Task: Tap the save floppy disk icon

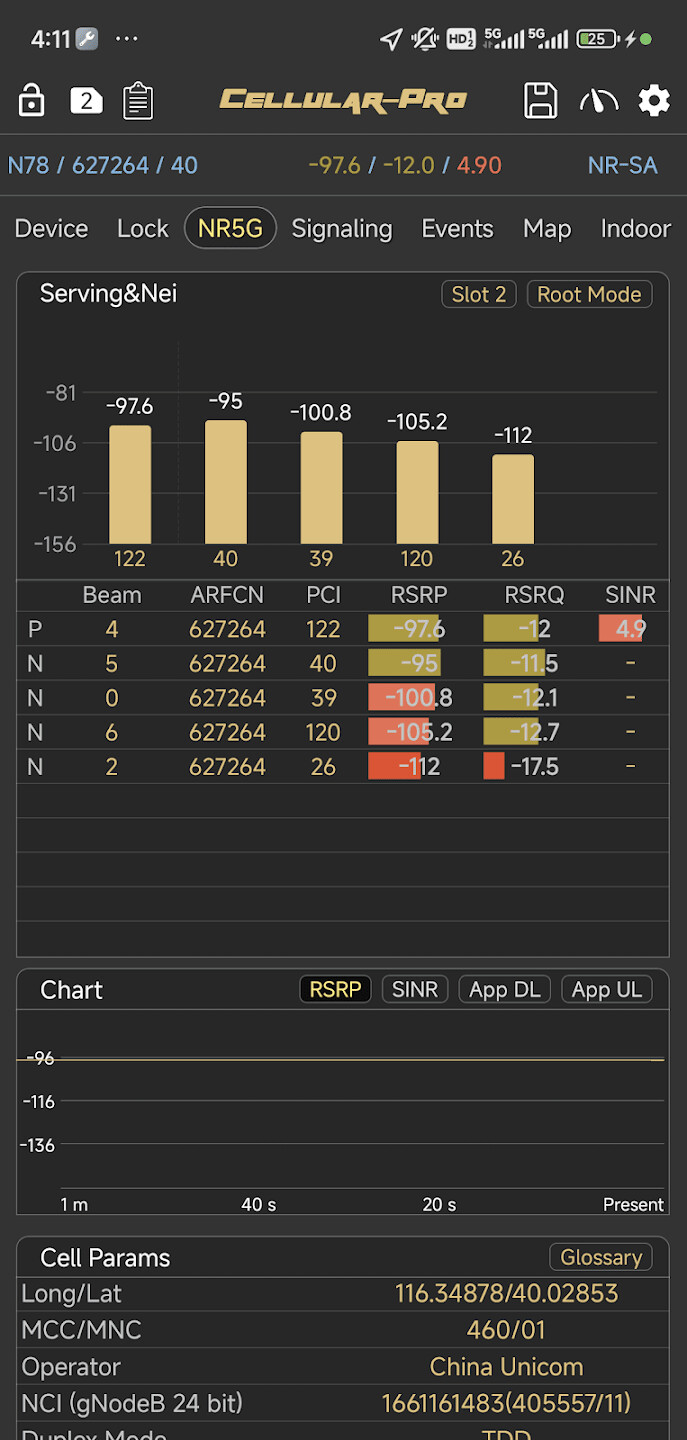Action: pyautogui.click(x=540, y=100)
